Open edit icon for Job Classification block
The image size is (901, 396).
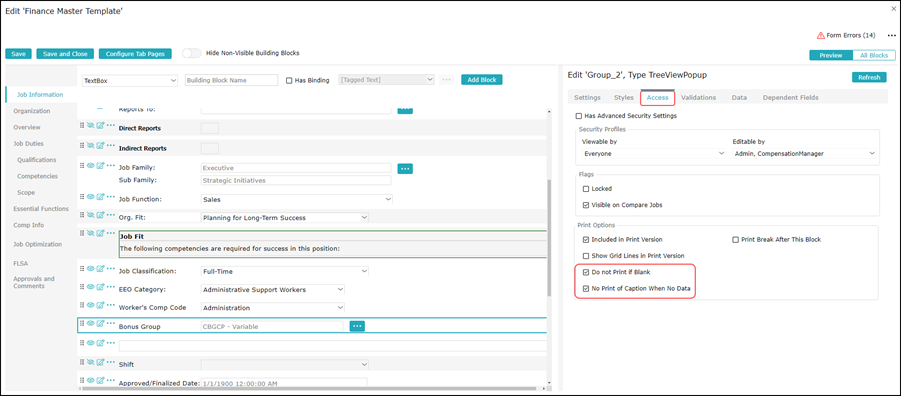(x=100, y=268)
